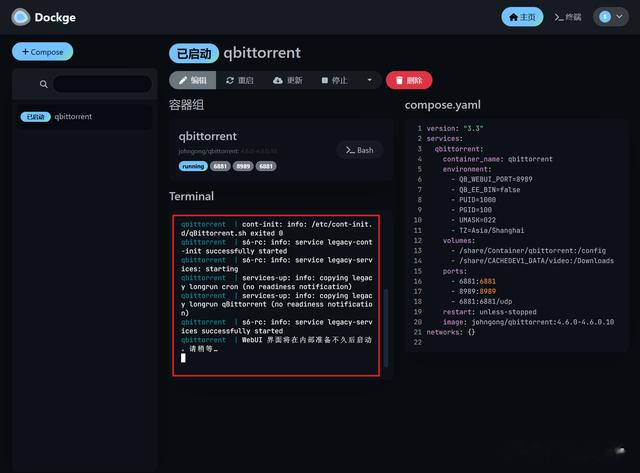This screenshot has width=640, height=473.
Task: Click the terminal output scrollbar
Action: (386, 326)
